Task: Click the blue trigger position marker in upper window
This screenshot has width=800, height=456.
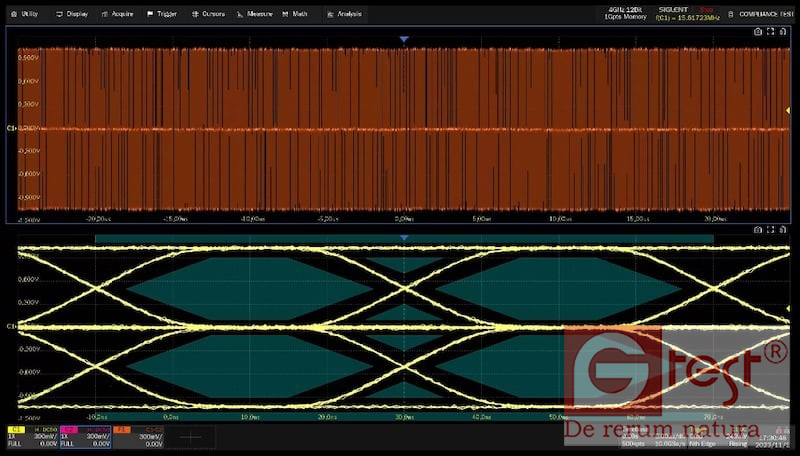Action: coord(404,39)
